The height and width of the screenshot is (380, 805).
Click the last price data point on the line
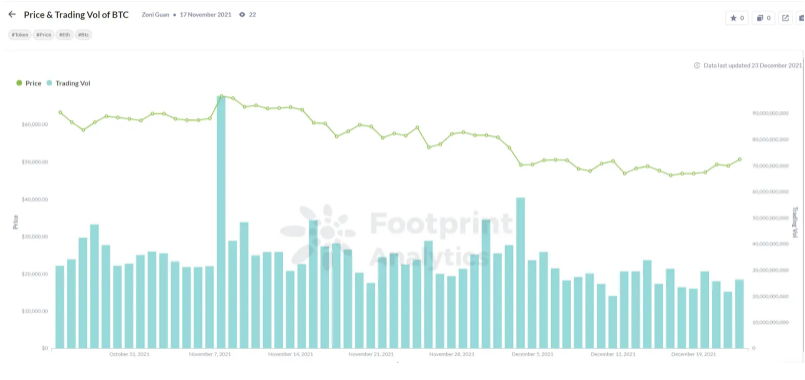740,159
